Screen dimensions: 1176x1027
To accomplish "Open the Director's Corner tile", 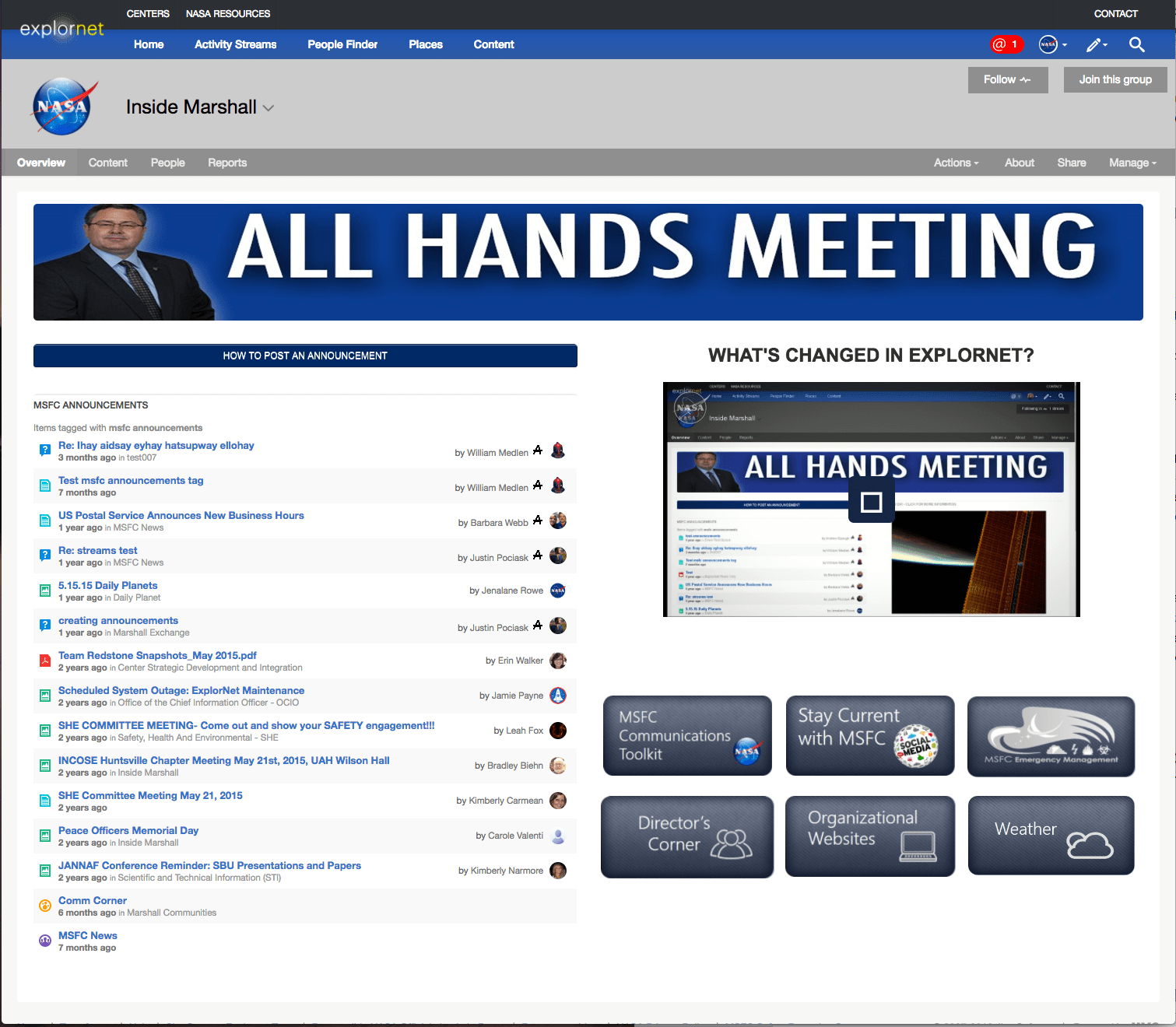I will tap(686, 836).
